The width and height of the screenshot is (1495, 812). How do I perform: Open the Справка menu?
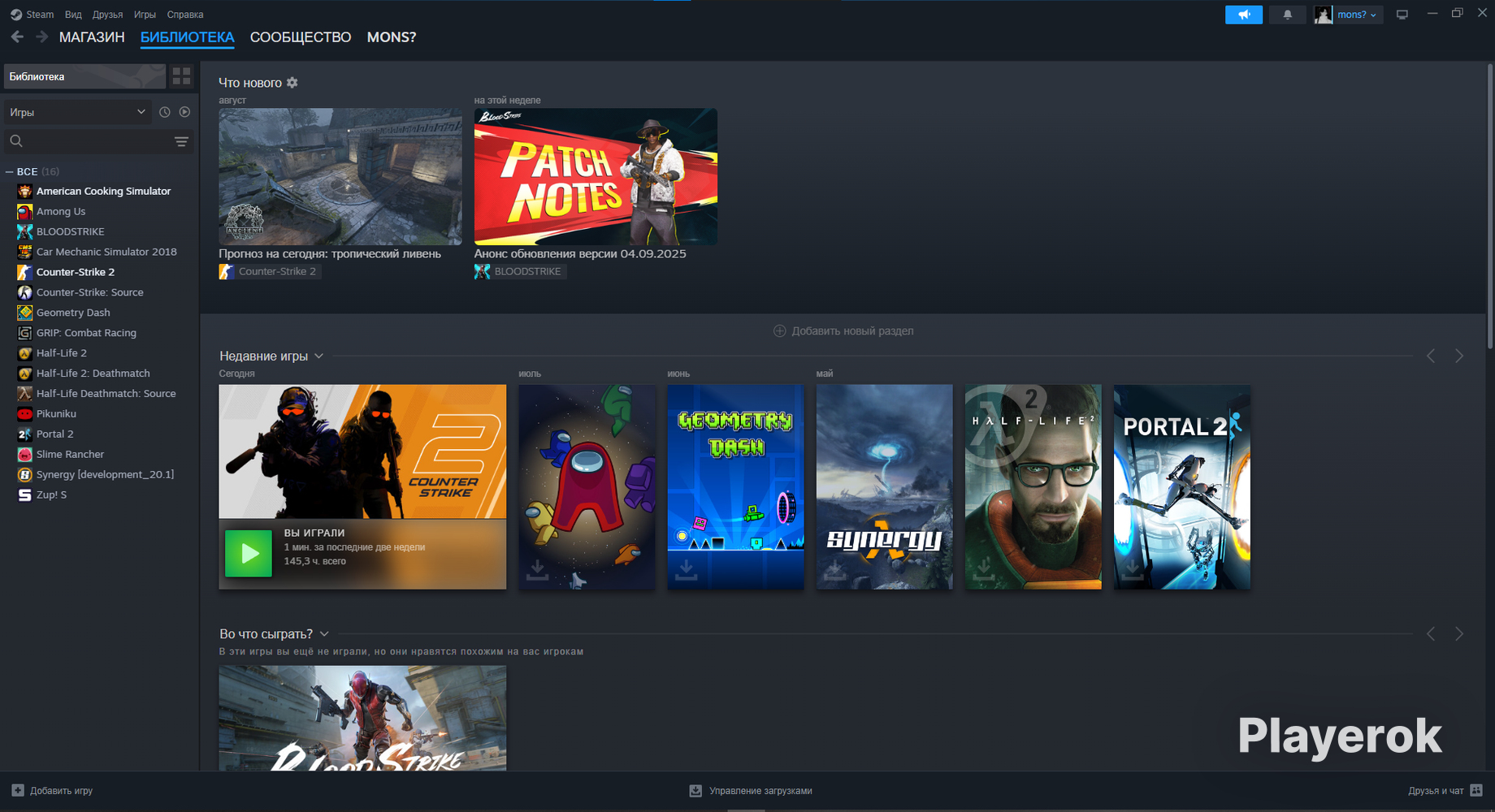tap(185, 15)
